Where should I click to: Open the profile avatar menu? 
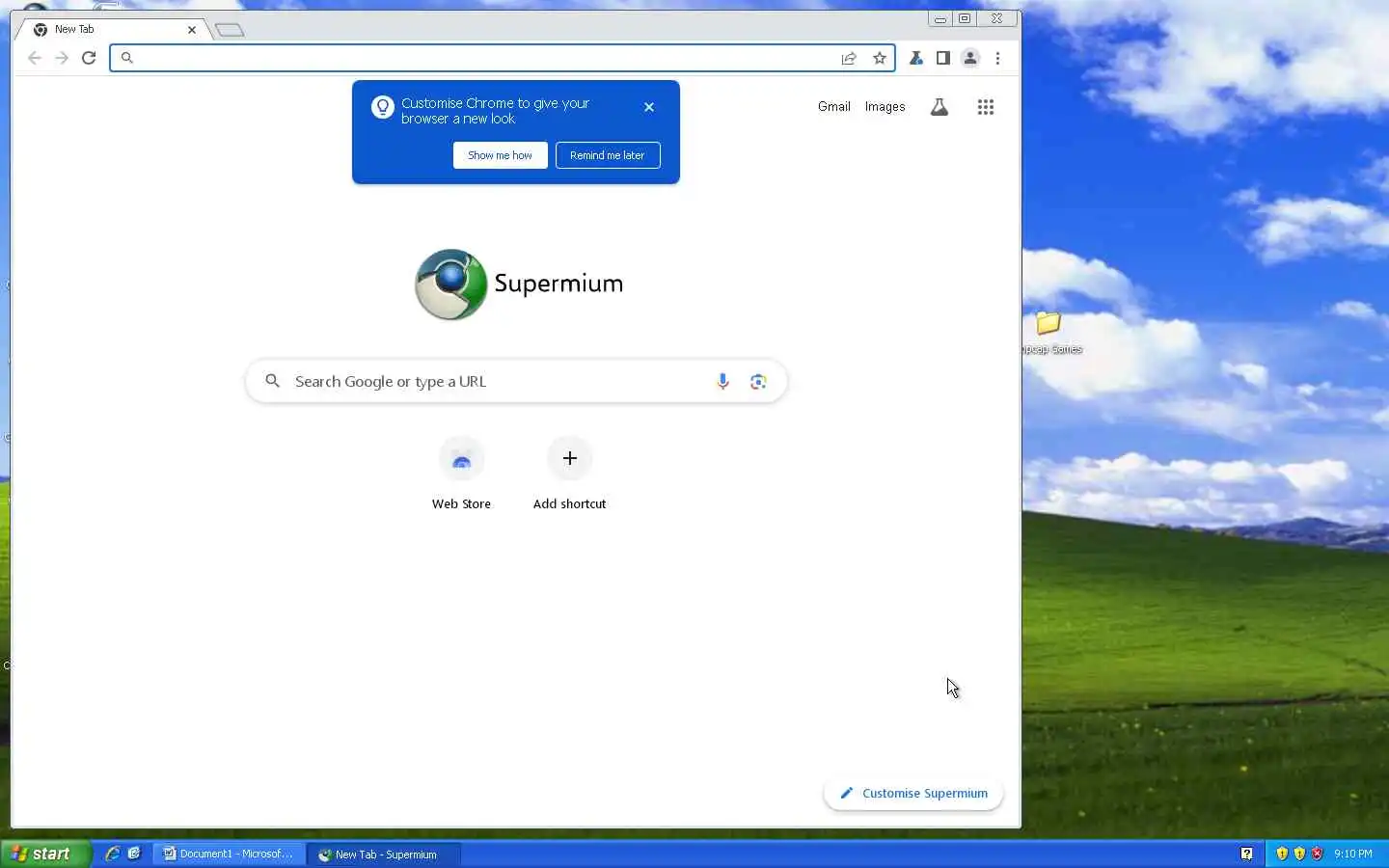(970, 58)
